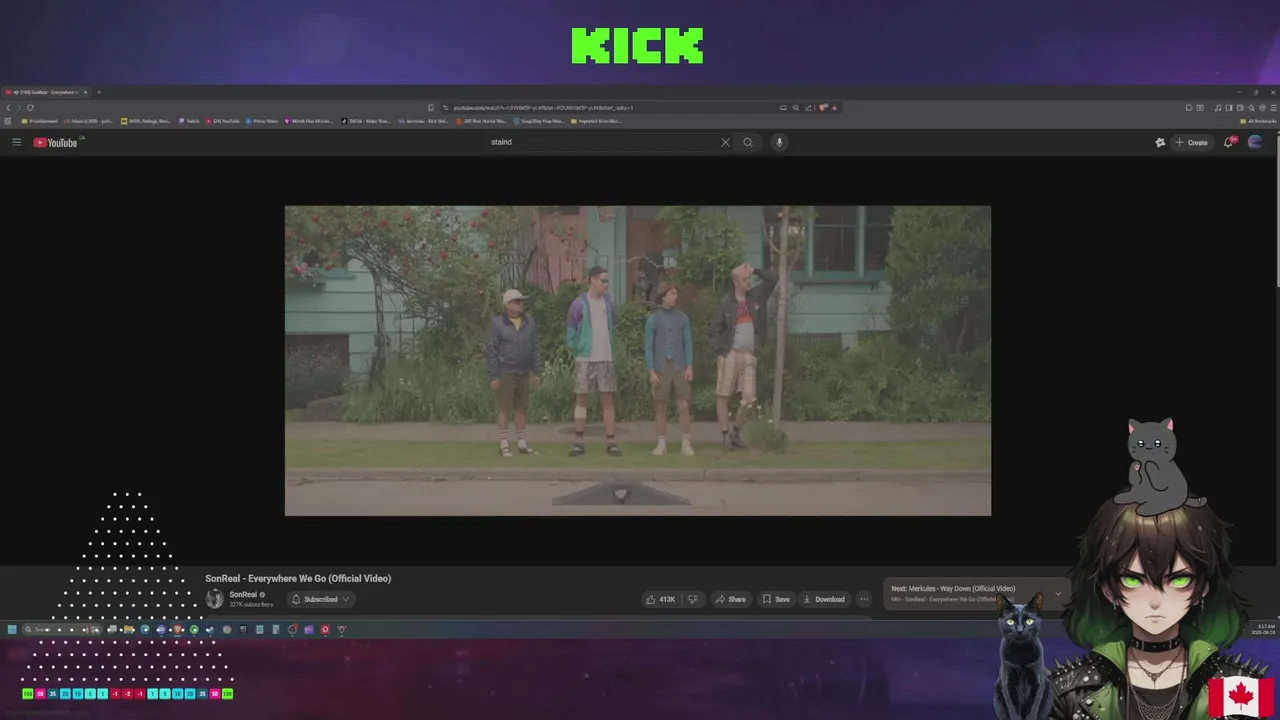Open the SonReal channel name link

(x=243, y=594)
